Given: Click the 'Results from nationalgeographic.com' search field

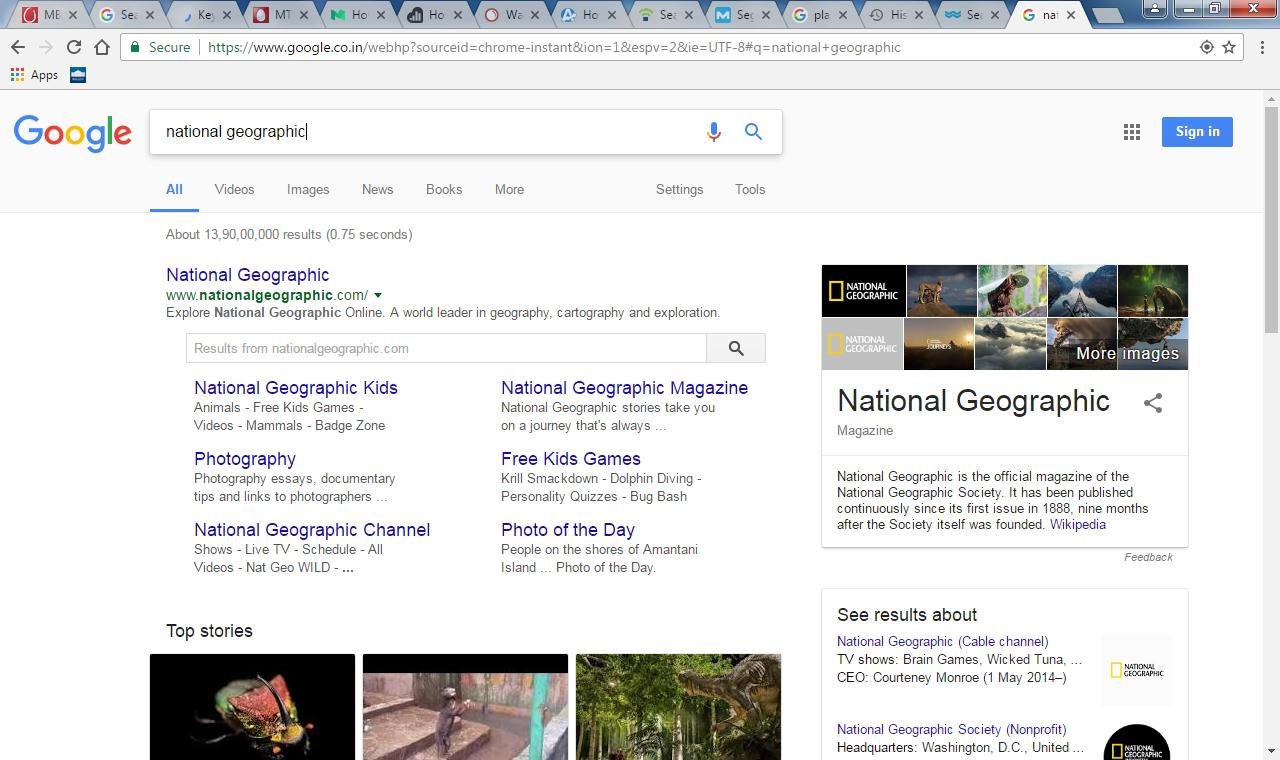Looking at the screenshot, I should click(446, 348).
